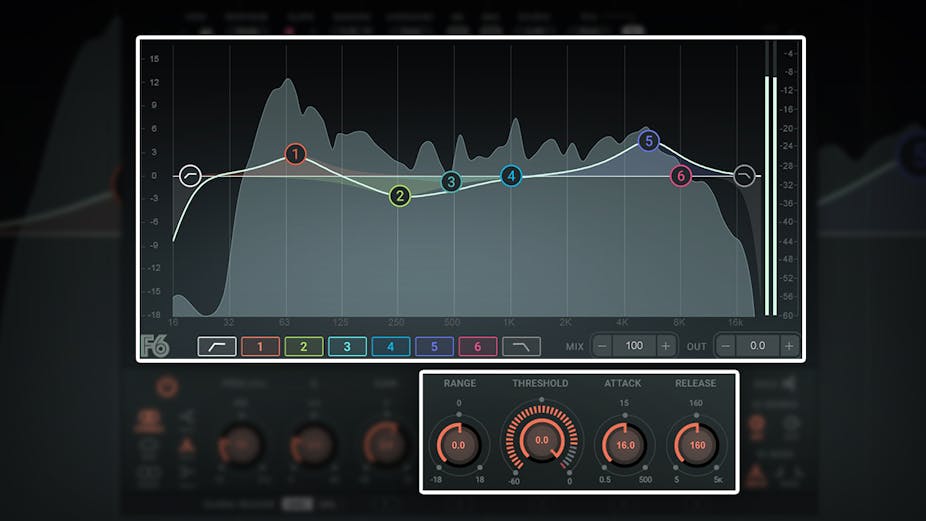Select the low-pass filter node on the EQ curve

pyautogui.click(x=743, y=177)
